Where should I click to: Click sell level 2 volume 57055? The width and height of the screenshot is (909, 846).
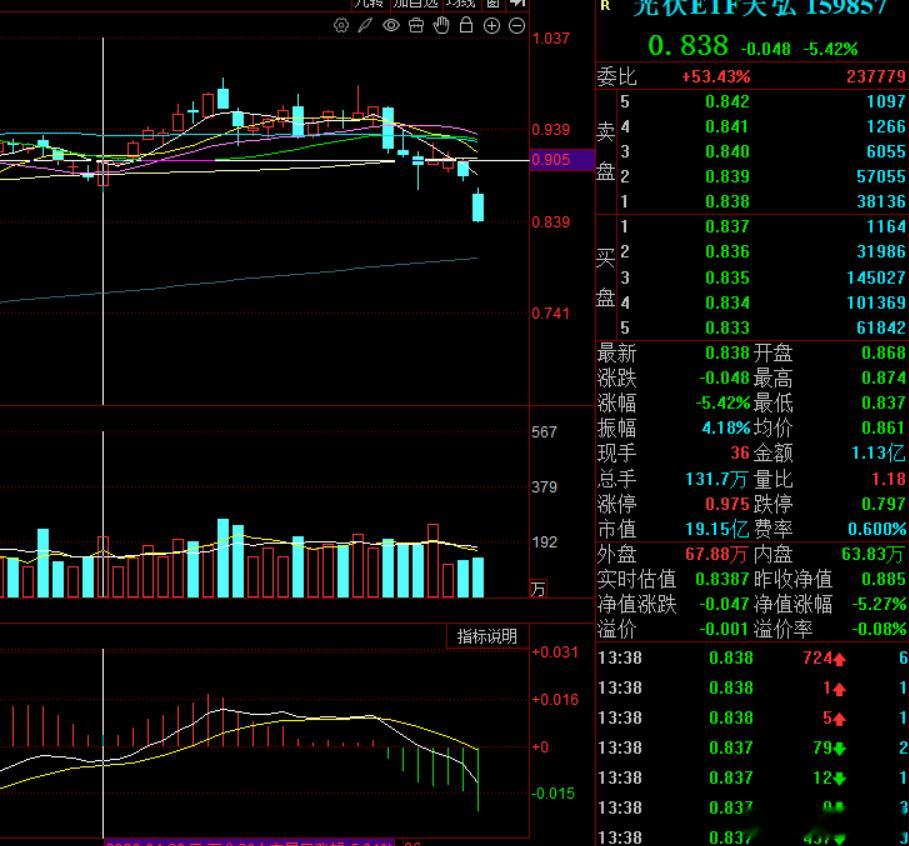pos(881,176)
